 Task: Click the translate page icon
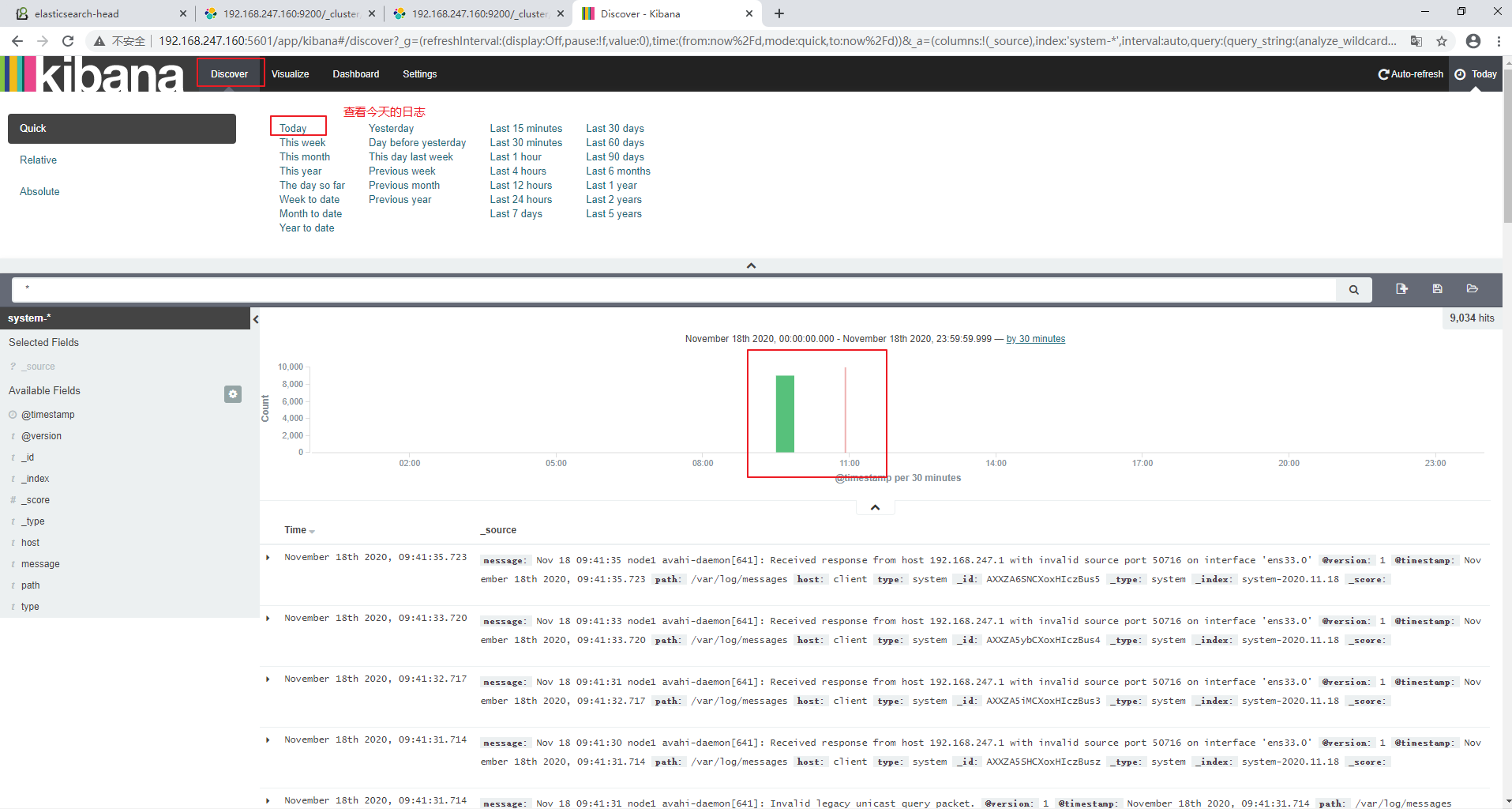pyautogui.click(x=1416, y=41)
